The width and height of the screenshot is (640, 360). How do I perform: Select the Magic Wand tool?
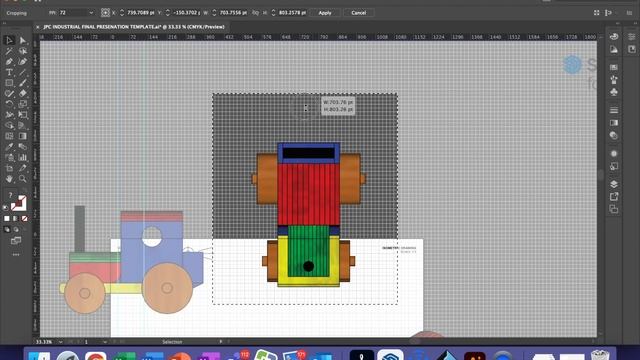coord(9,51)
